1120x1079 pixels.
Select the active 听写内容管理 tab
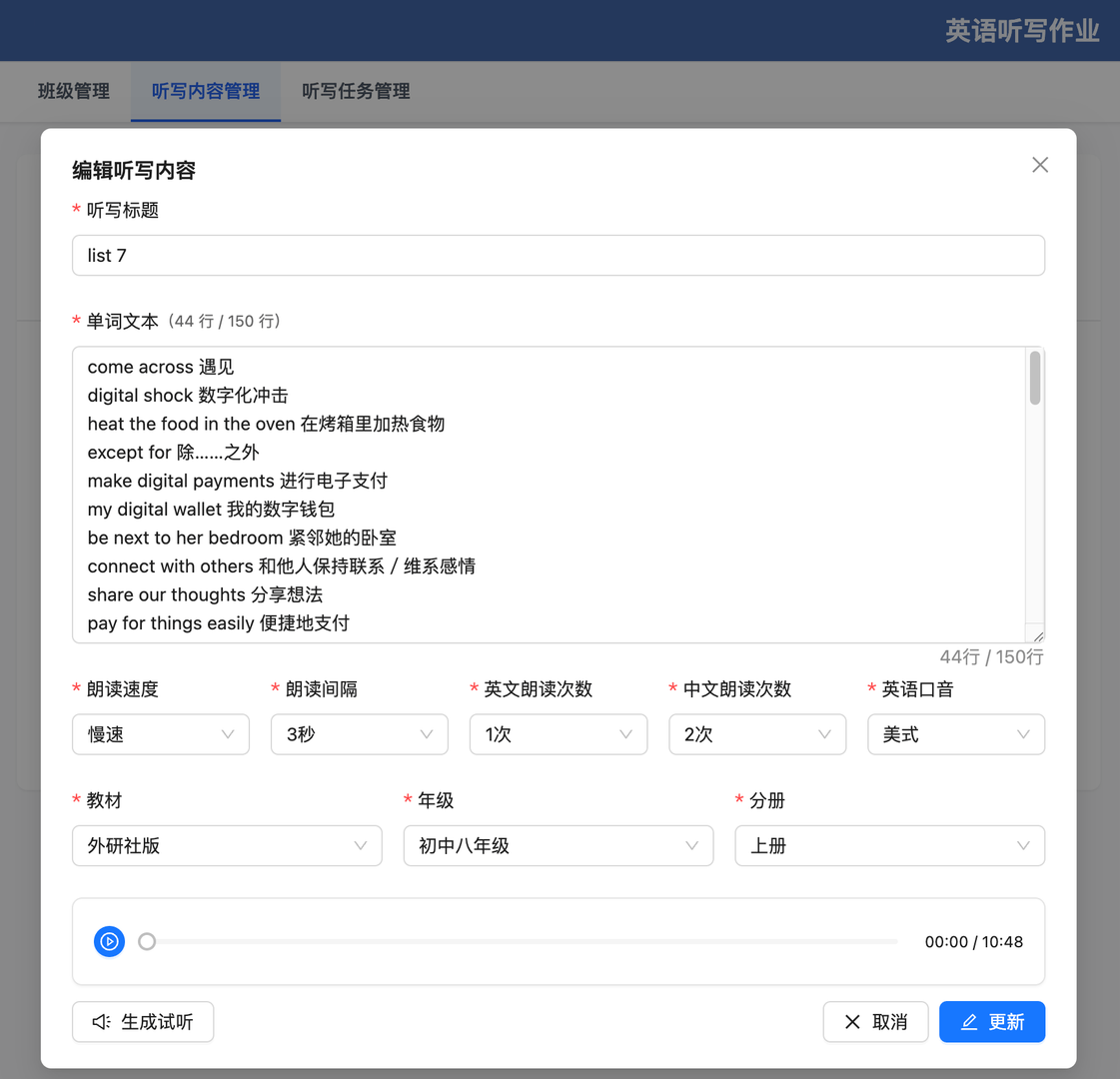coord(205,91)
